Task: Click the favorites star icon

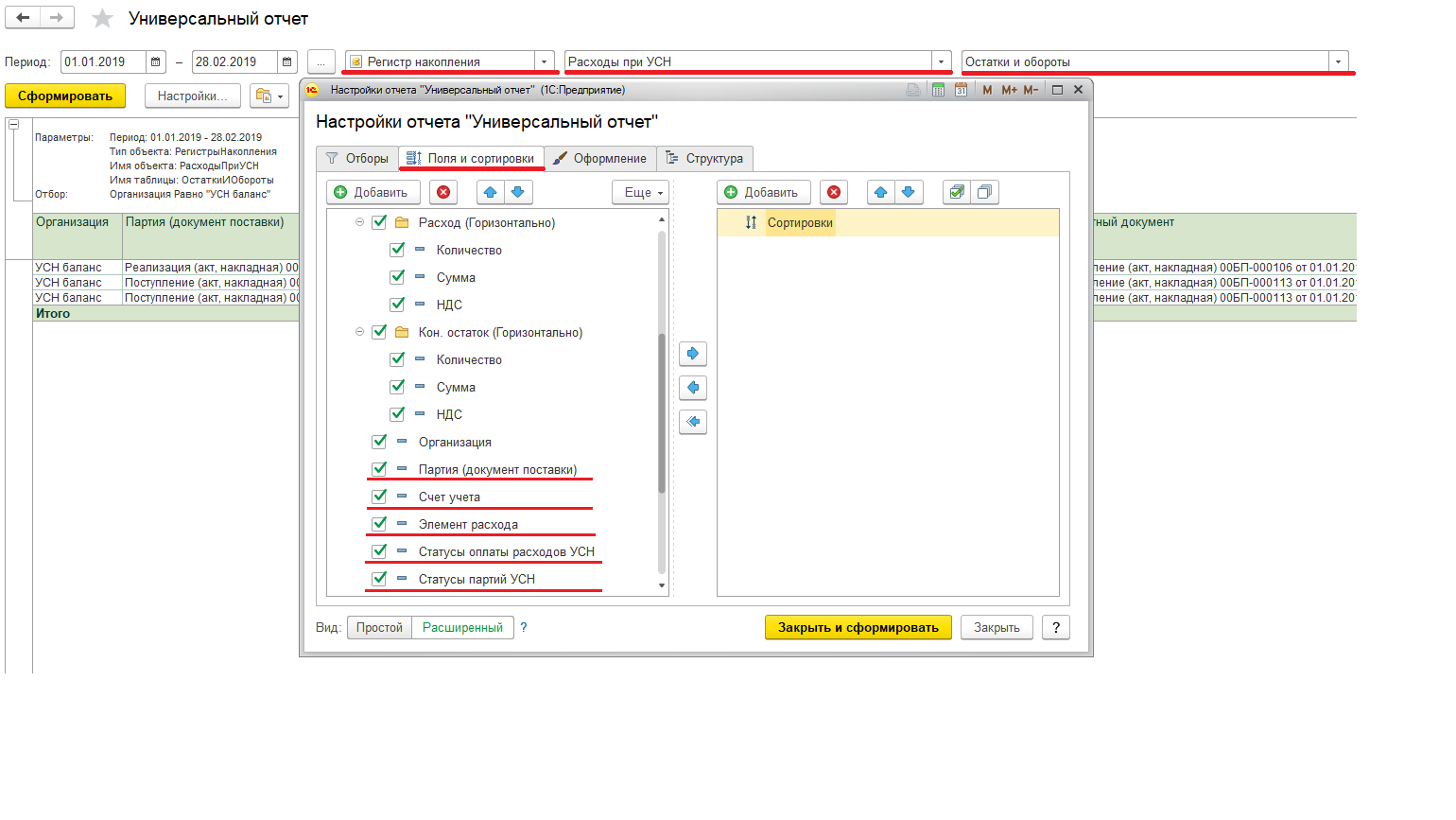Action: [x=103, y=19]
